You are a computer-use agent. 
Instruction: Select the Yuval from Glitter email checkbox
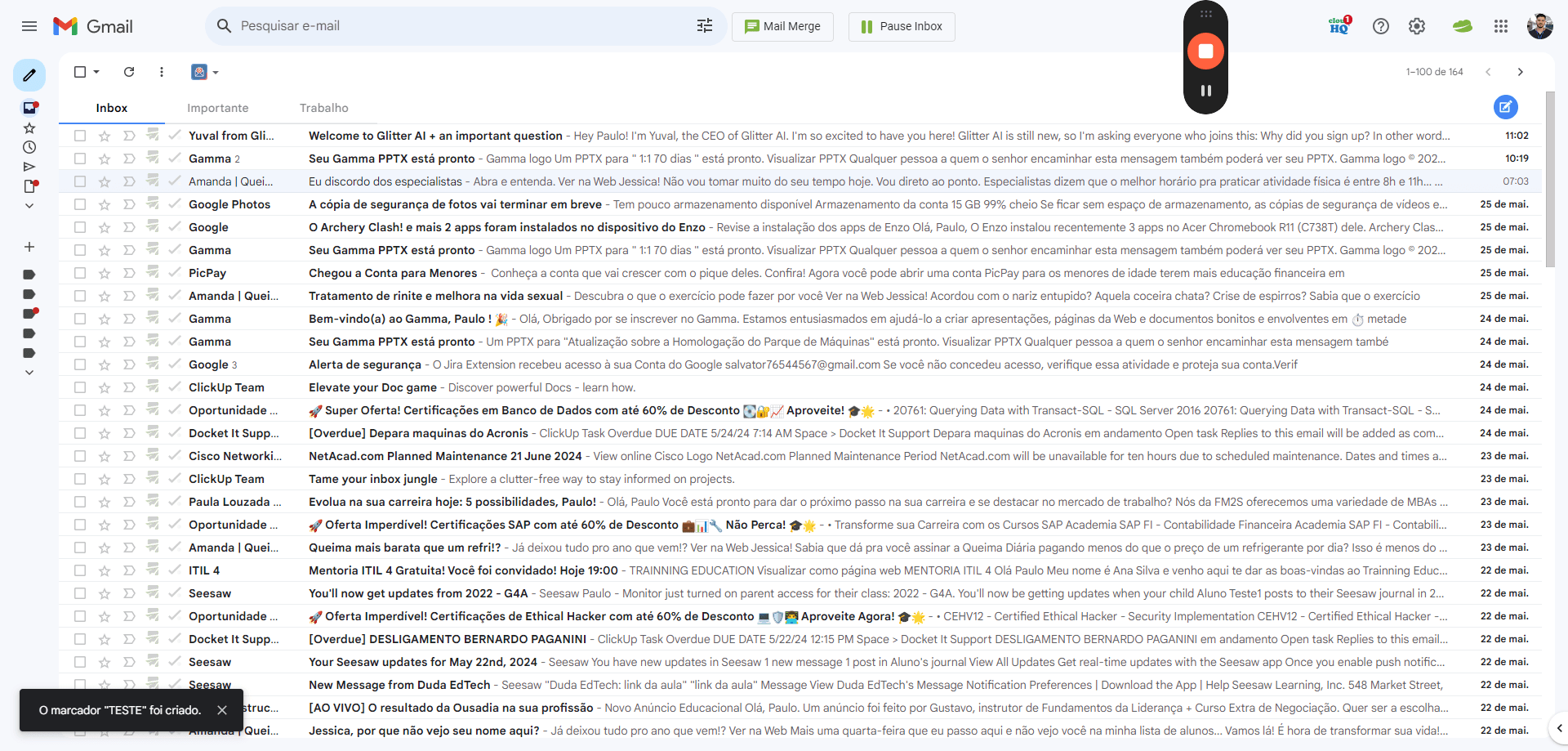(80, 136)
